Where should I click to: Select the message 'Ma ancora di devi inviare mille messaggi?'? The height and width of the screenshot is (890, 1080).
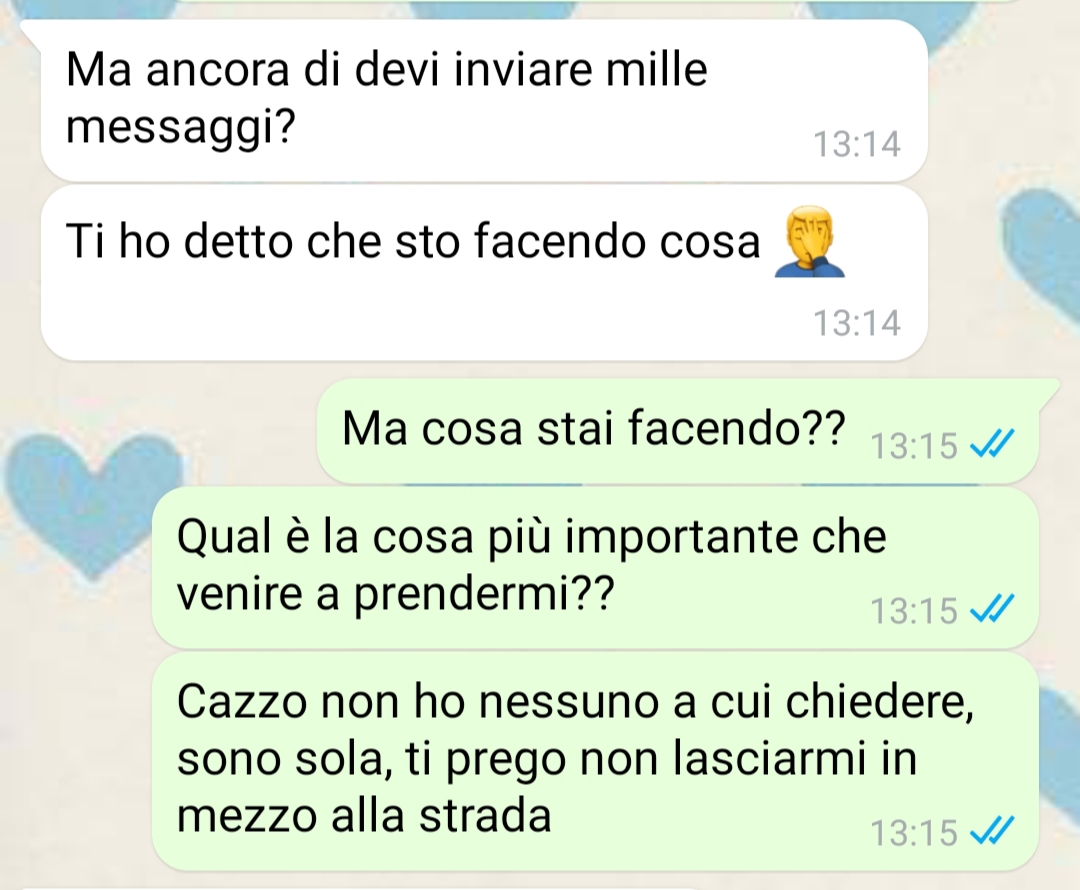pyautogui.click(x=484, y=101)
